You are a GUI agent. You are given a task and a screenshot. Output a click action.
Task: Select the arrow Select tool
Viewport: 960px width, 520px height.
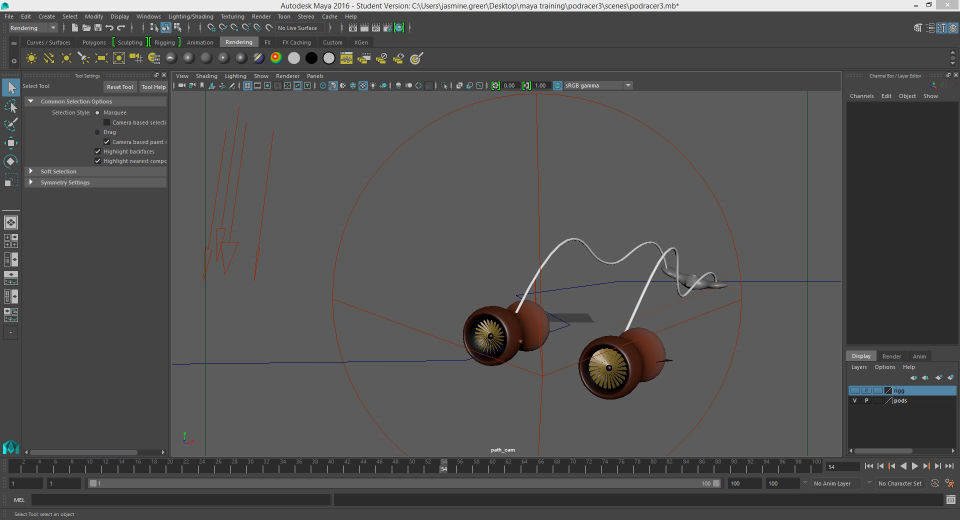(x=11, y=88)
